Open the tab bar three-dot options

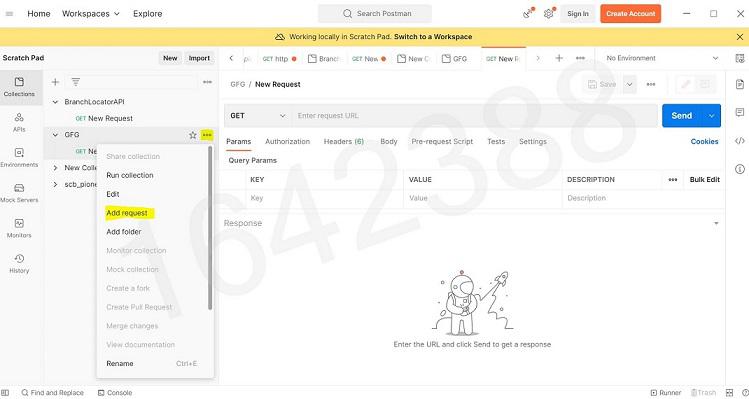pyautogui.click(x=580, y=58)
